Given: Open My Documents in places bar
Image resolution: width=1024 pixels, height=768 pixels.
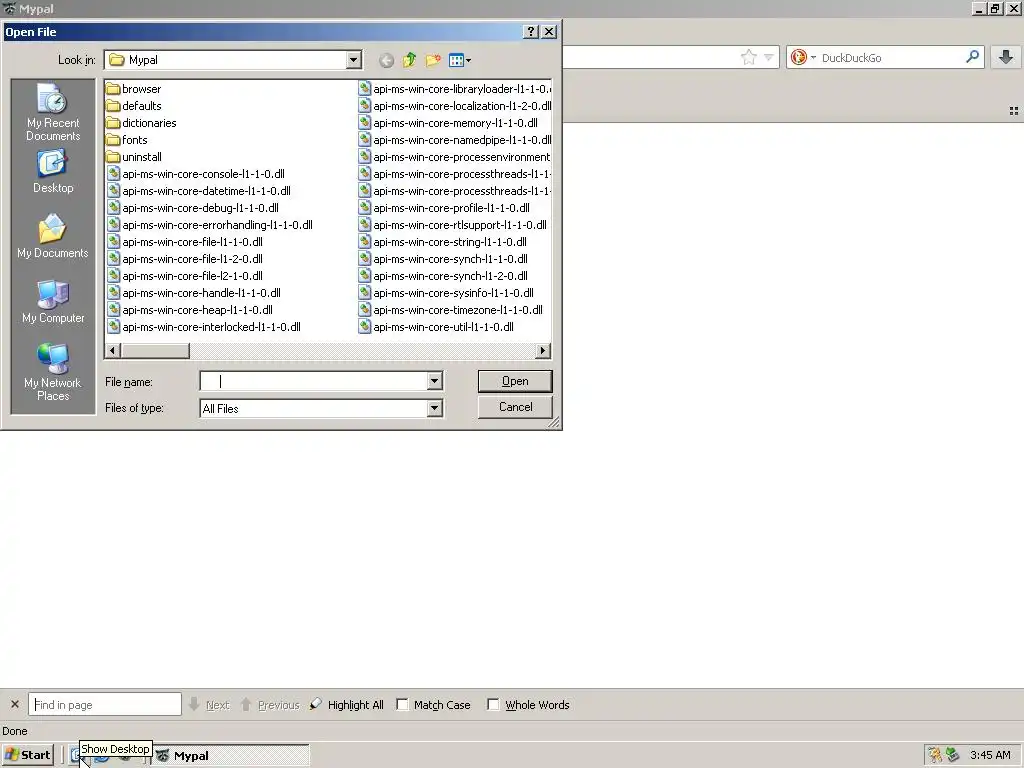Looking at the screenshot, I should 53,236.
